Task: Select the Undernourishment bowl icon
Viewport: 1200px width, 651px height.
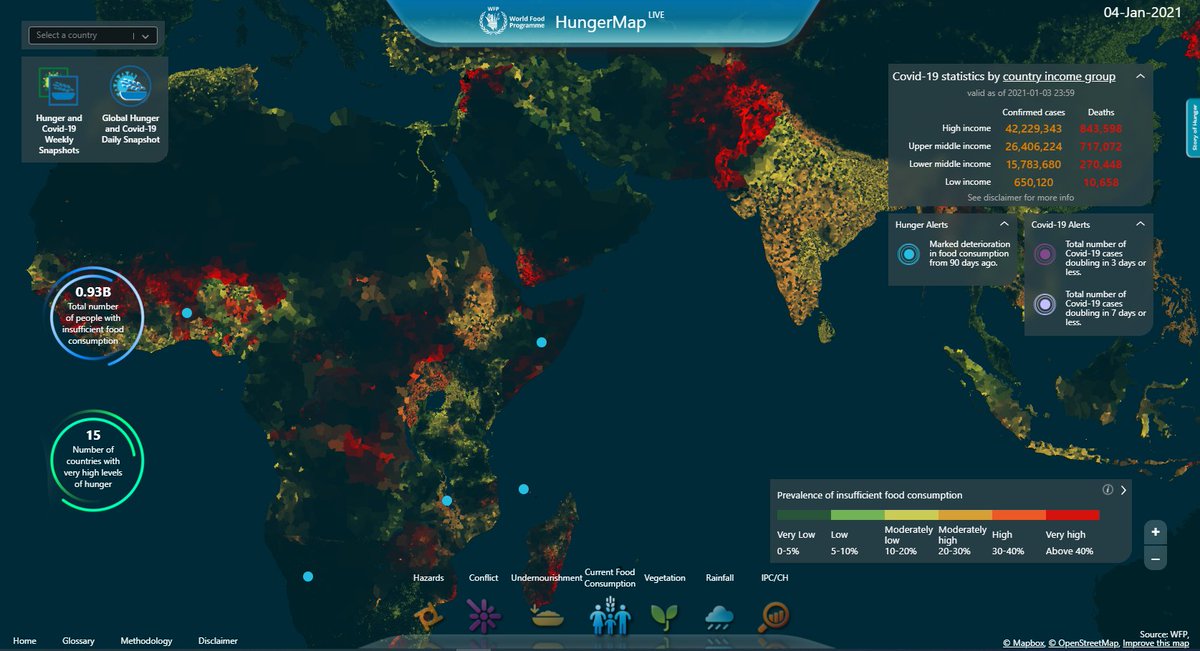Action: [547, 616]
